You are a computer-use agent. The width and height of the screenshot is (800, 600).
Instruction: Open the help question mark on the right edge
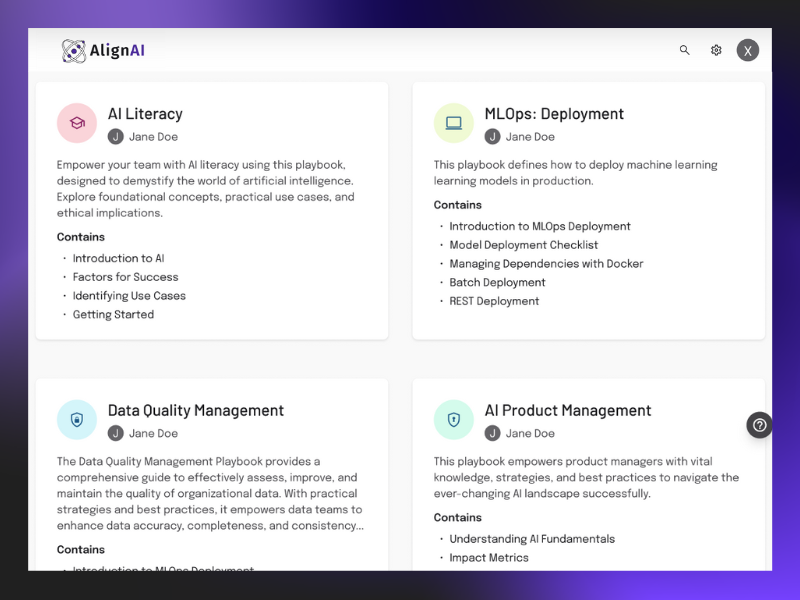coord(760,425)
